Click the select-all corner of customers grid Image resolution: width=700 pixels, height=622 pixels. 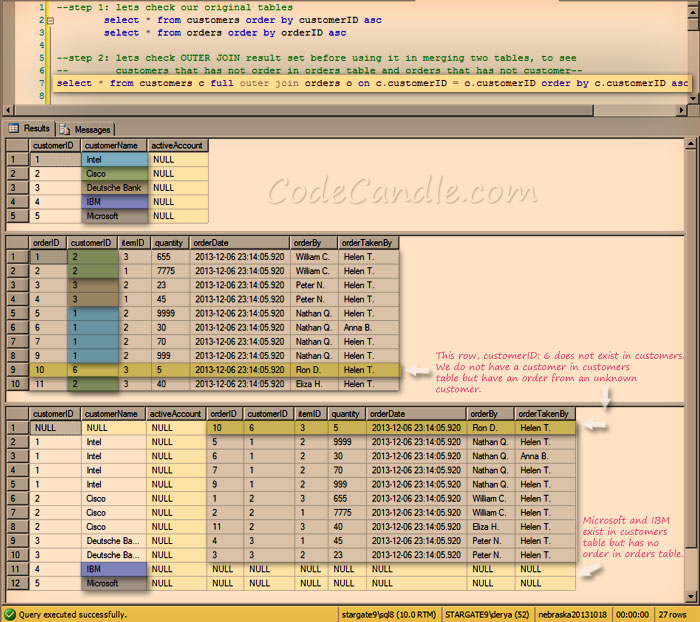17,146
